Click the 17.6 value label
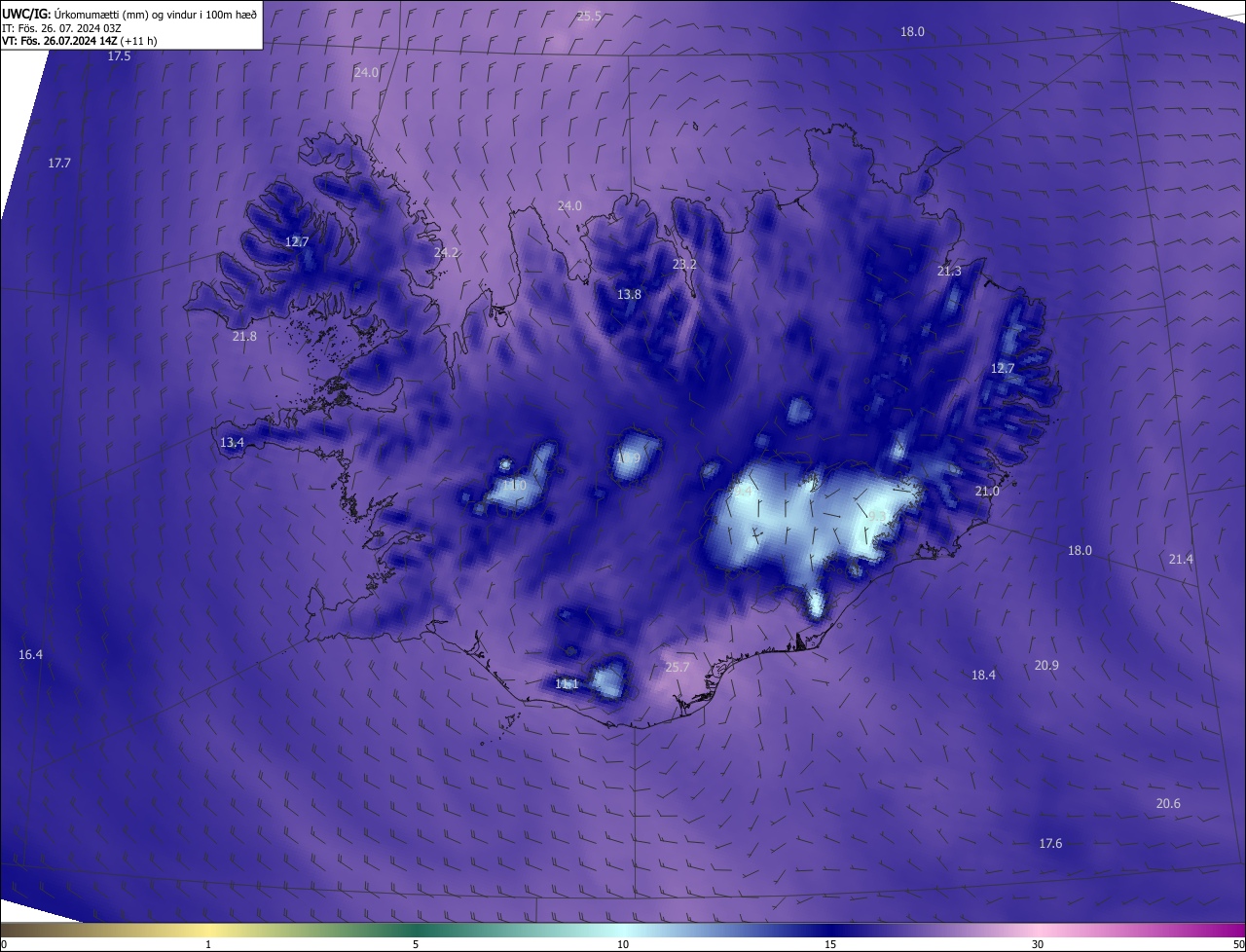The image size is (1246, 952). click(x=1050, y=843)
